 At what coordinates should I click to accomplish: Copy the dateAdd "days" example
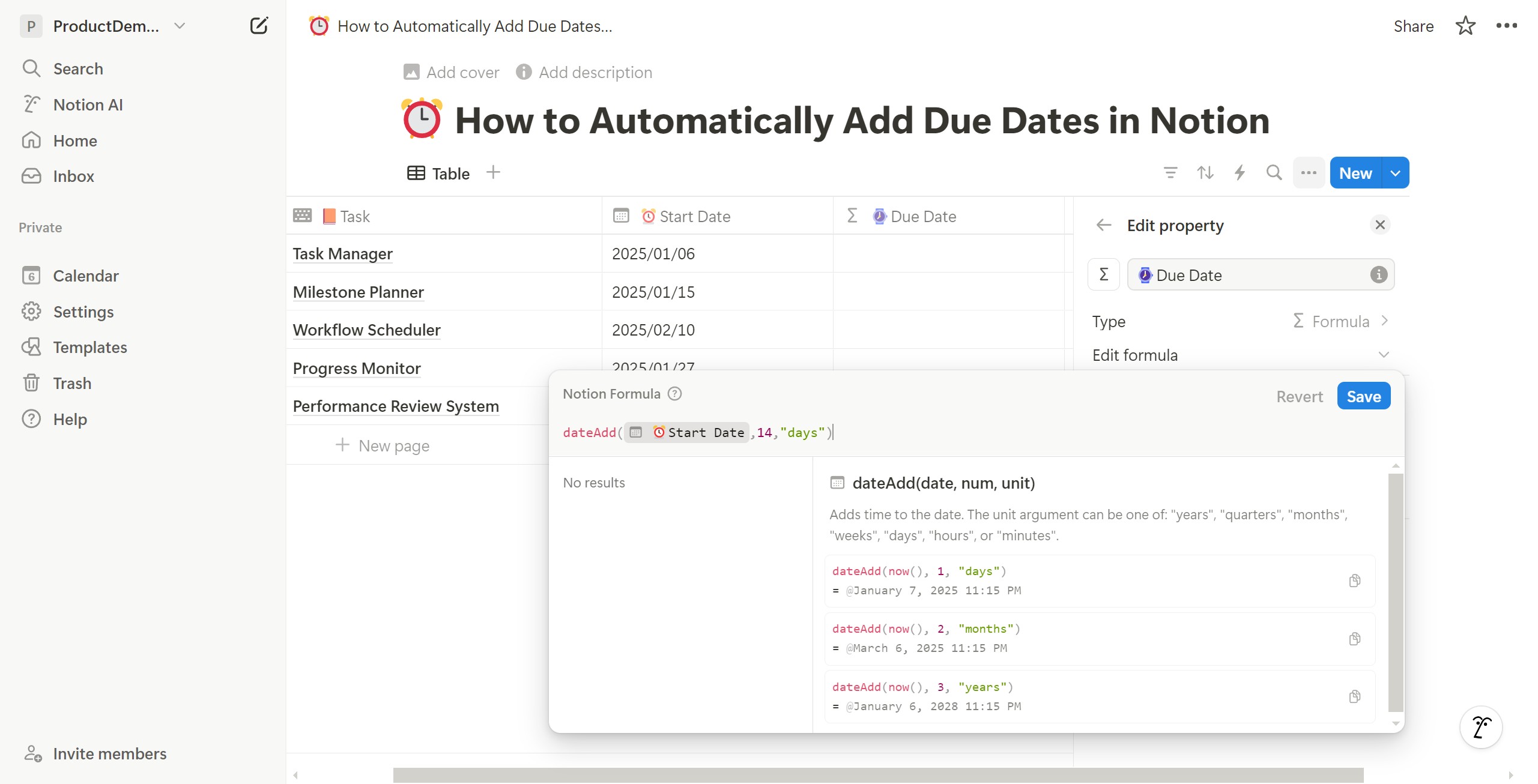[1354, 580]
